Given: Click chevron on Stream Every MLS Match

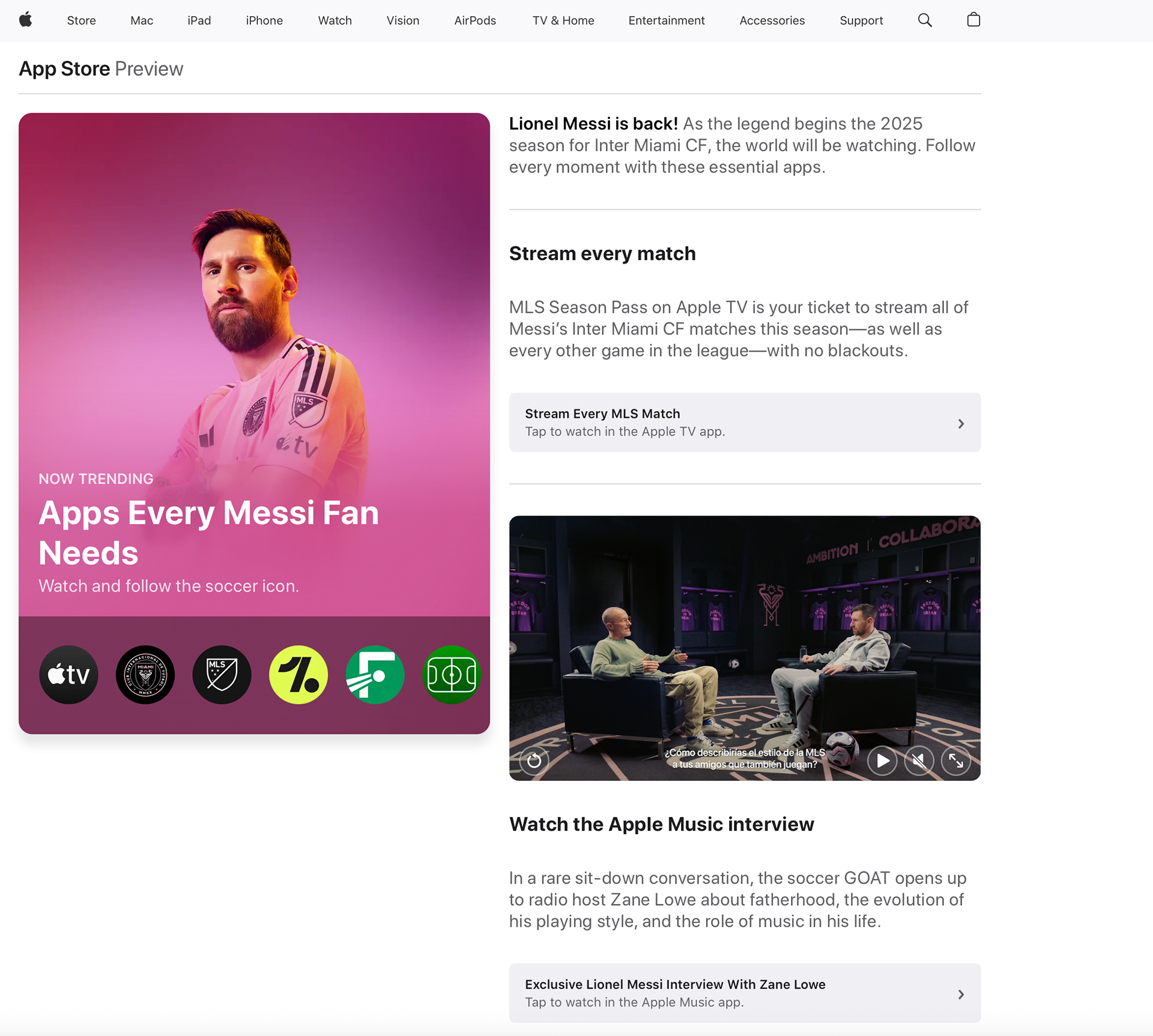Looking at the screenshot, I should [961, 424].
